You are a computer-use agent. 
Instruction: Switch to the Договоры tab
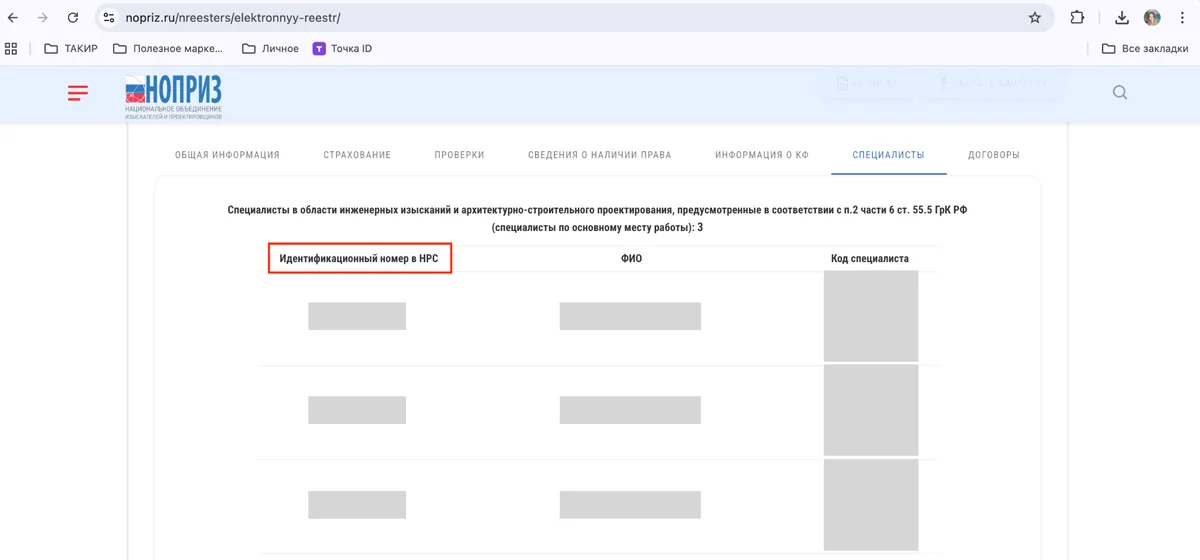[x=994, y=155]
